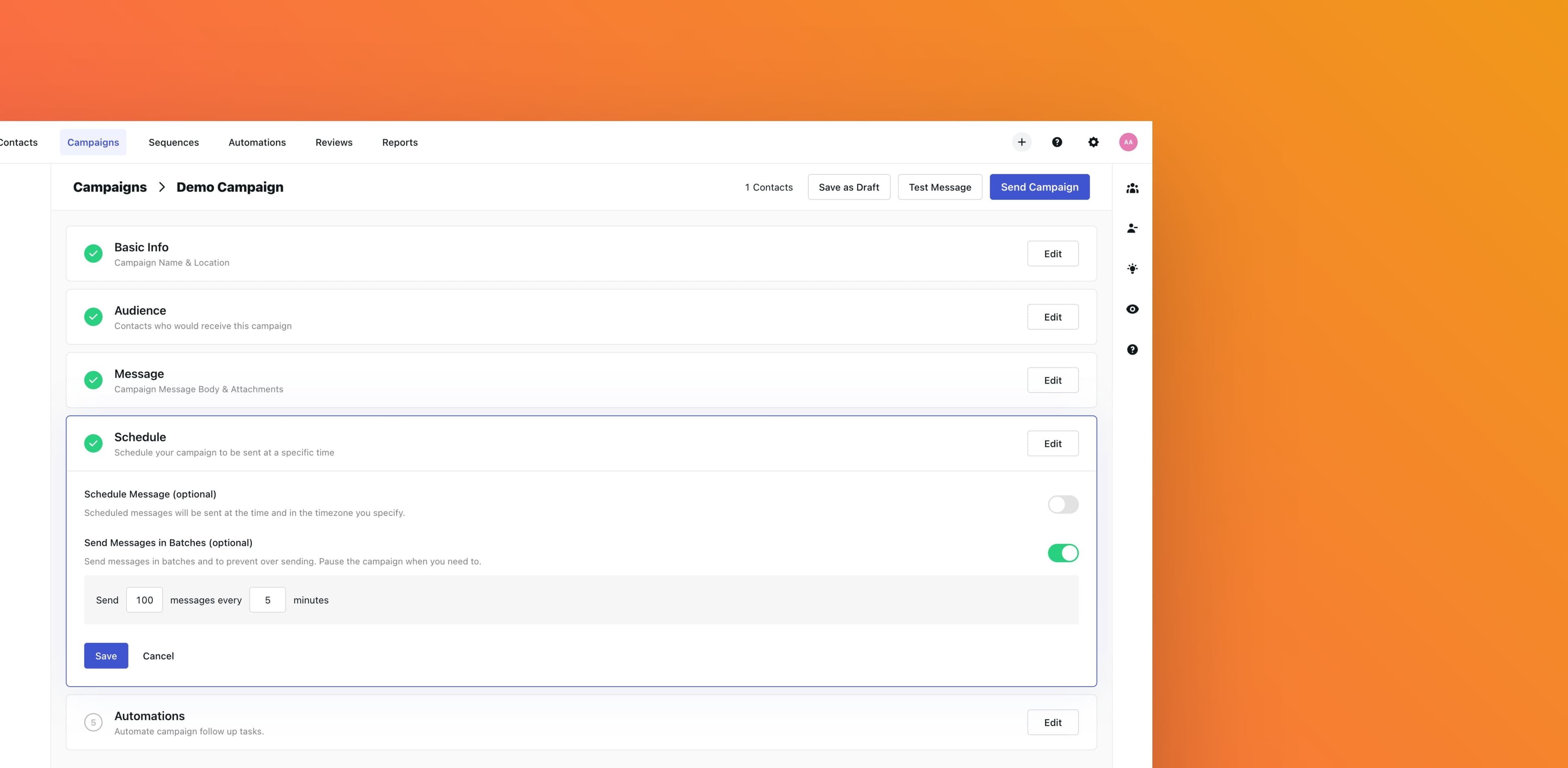The width and height of the screenshot is (1568, 768).
Task: Open the Reports tab
Action: 399,142
